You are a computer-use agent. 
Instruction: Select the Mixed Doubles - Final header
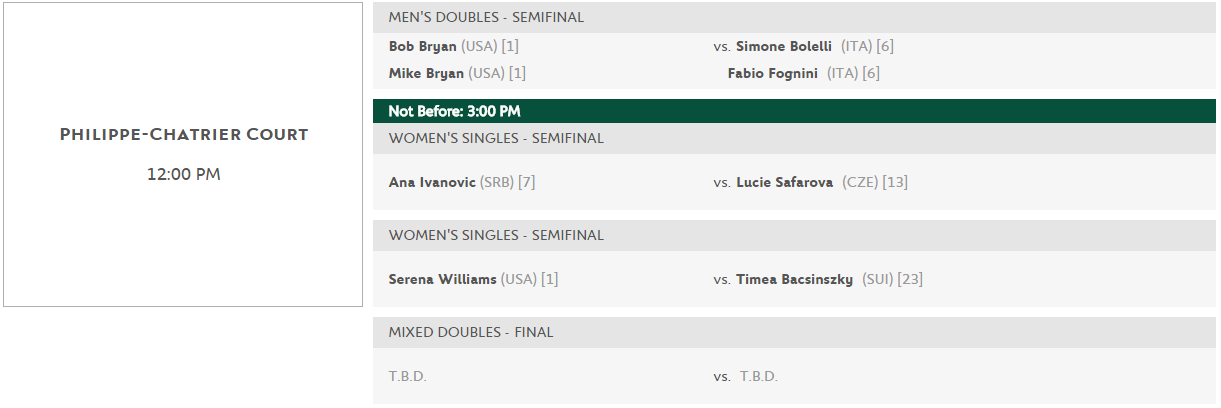click(x=794, y=332)
